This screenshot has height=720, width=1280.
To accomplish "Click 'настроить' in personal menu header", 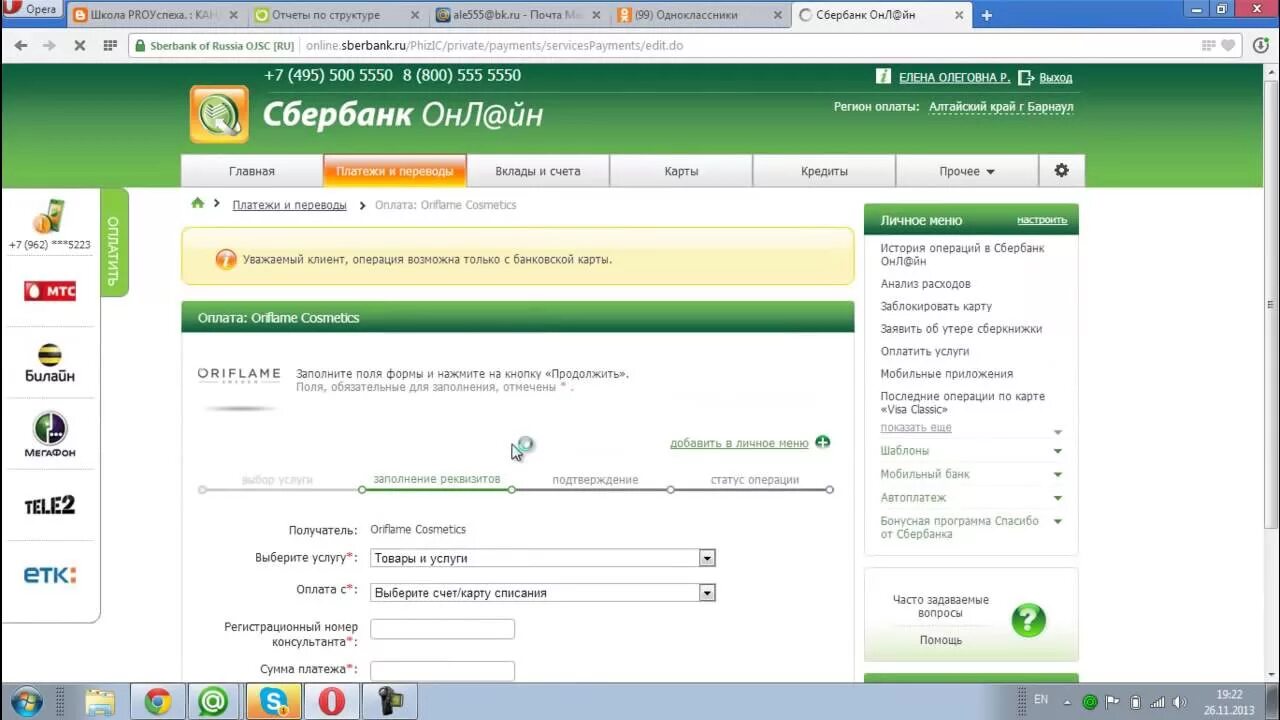I will [x=1042, y=220].
